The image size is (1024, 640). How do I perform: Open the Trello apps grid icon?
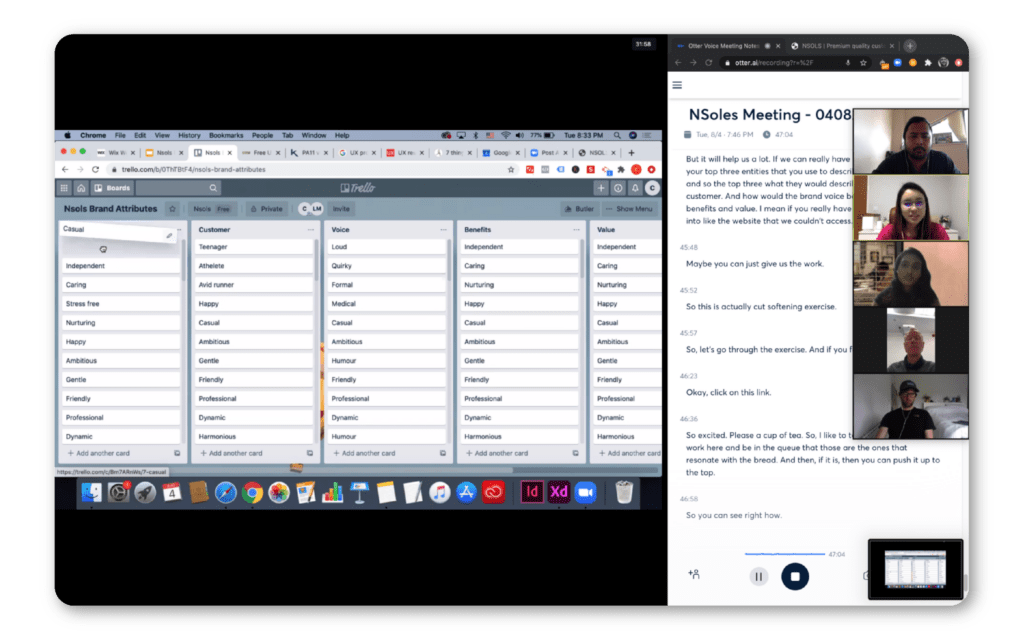65,188
